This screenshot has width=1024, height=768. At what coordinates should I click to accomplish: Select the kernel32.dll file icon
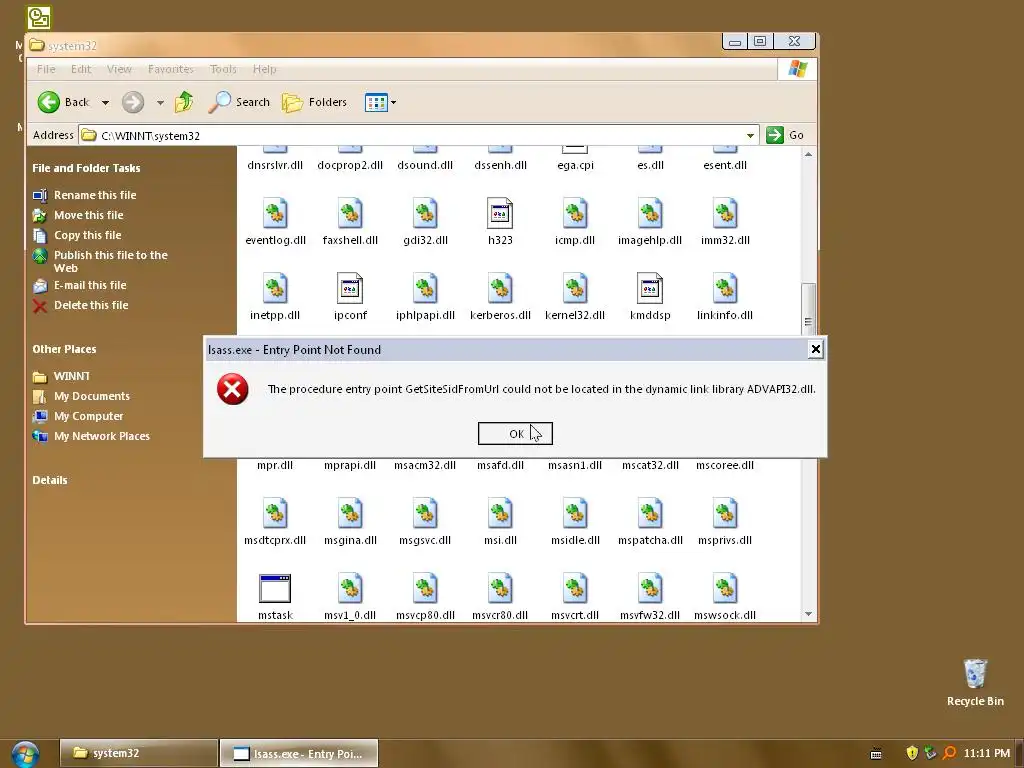click(575, 288)
